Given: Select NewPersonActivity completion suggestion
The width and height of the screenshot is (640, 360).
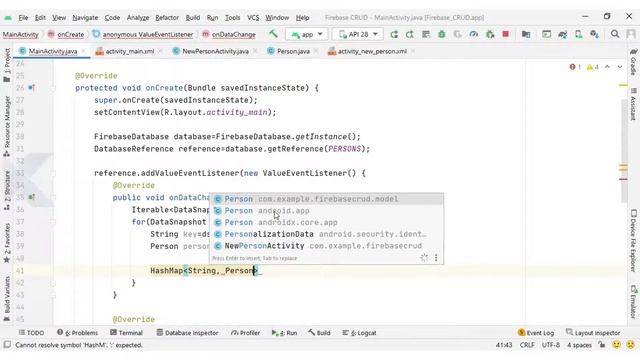Looking at the screenshot, I should 327,246.
